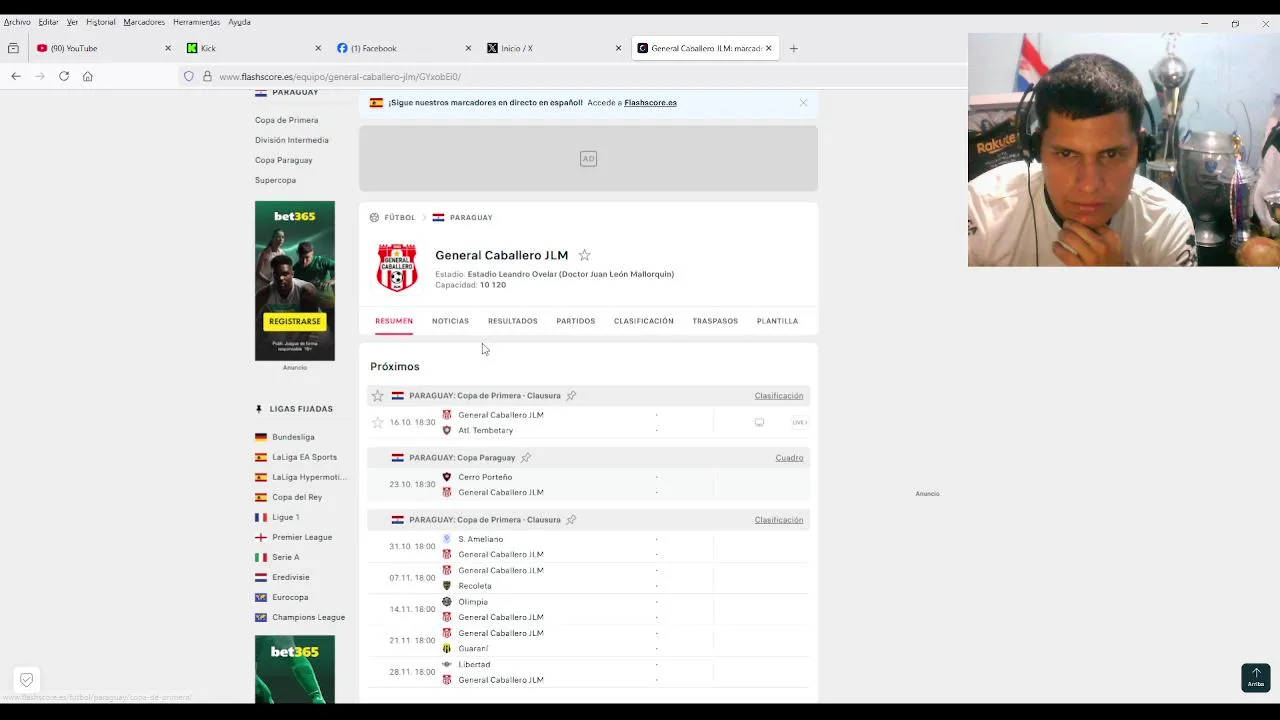Screen dimensions: 1280x720
Task: Open the Marcadores menu
Action: 144,22
